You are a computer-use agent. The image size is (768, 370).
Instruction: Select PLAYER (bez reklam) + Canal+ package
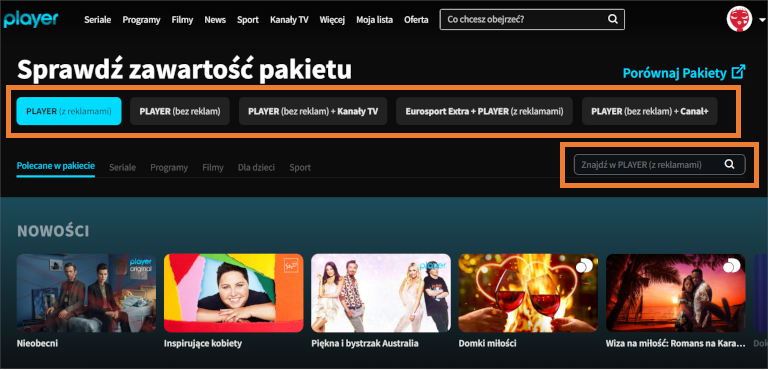point(649,111)
